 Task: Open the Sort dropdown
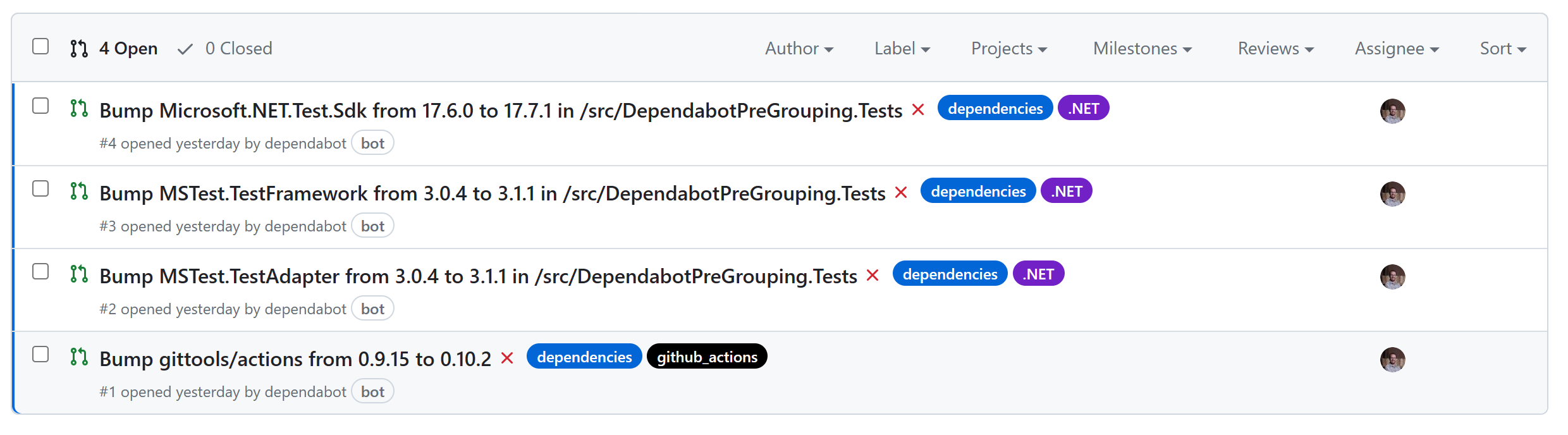1503,48
